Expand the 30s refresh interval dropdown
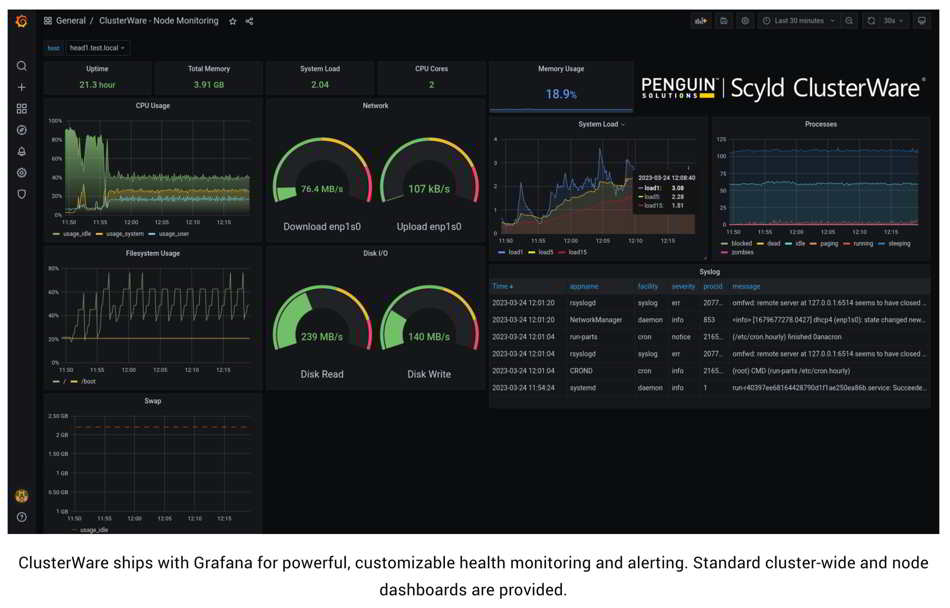950x608 pixels. tap(892, 21)
